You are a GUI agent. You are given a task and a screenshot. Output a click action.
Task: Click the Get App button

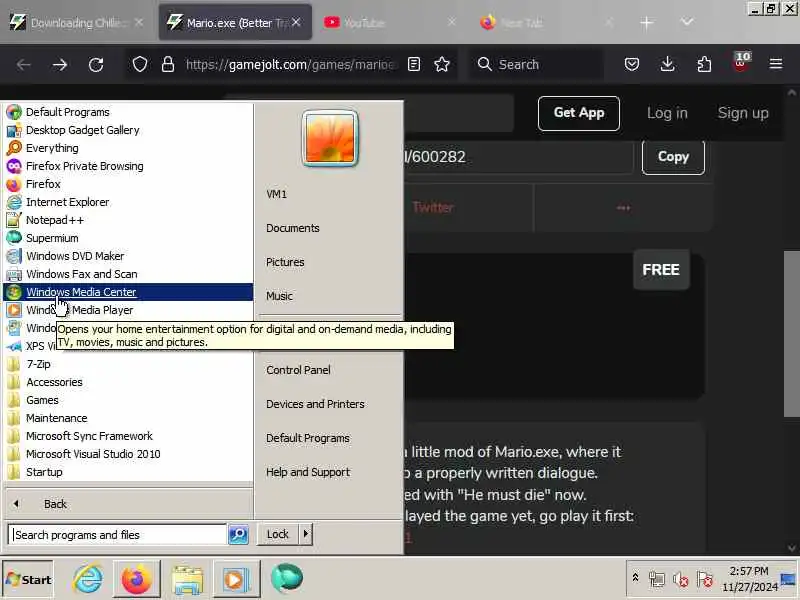pos(579,113)
